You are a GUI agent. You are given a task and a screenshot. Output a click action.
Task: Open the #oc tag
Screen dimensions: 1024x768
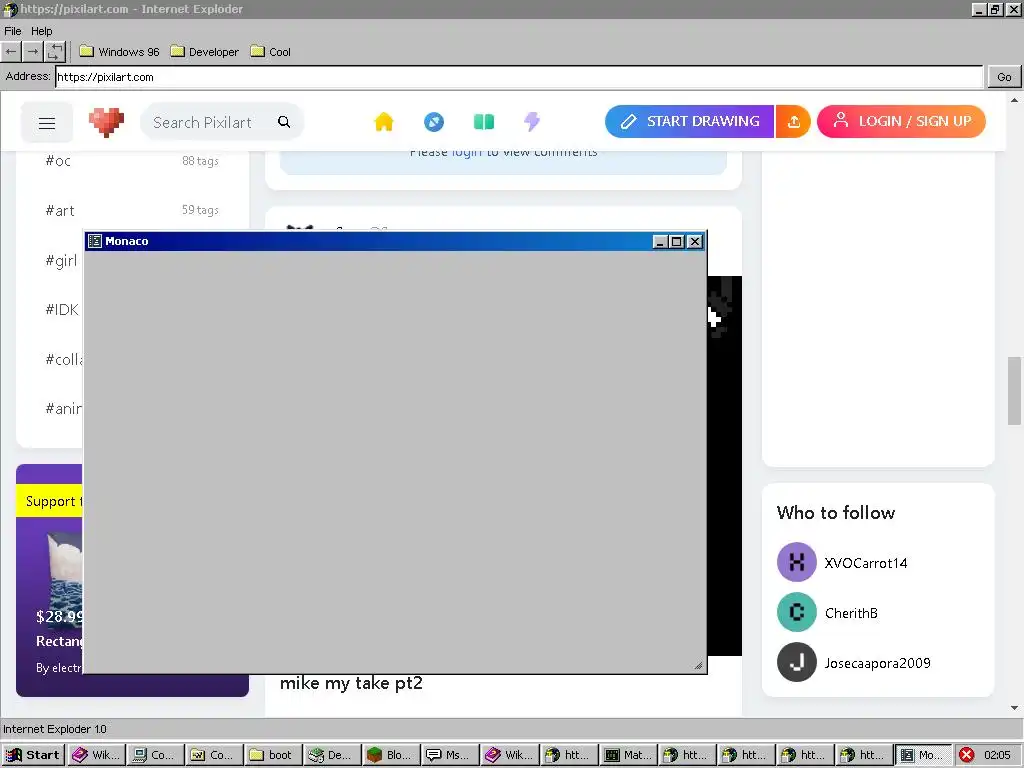(58, 161)
